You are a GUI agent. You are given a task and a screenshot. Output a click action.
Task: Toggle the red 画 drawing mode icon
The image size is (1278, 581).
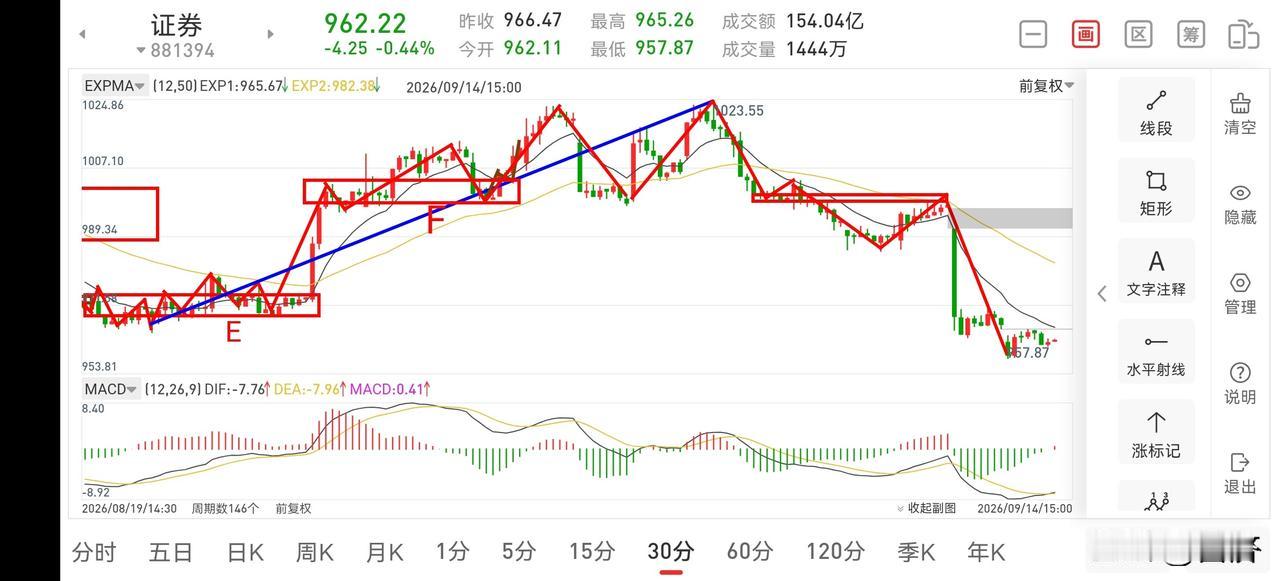(x=1086, y=34)
